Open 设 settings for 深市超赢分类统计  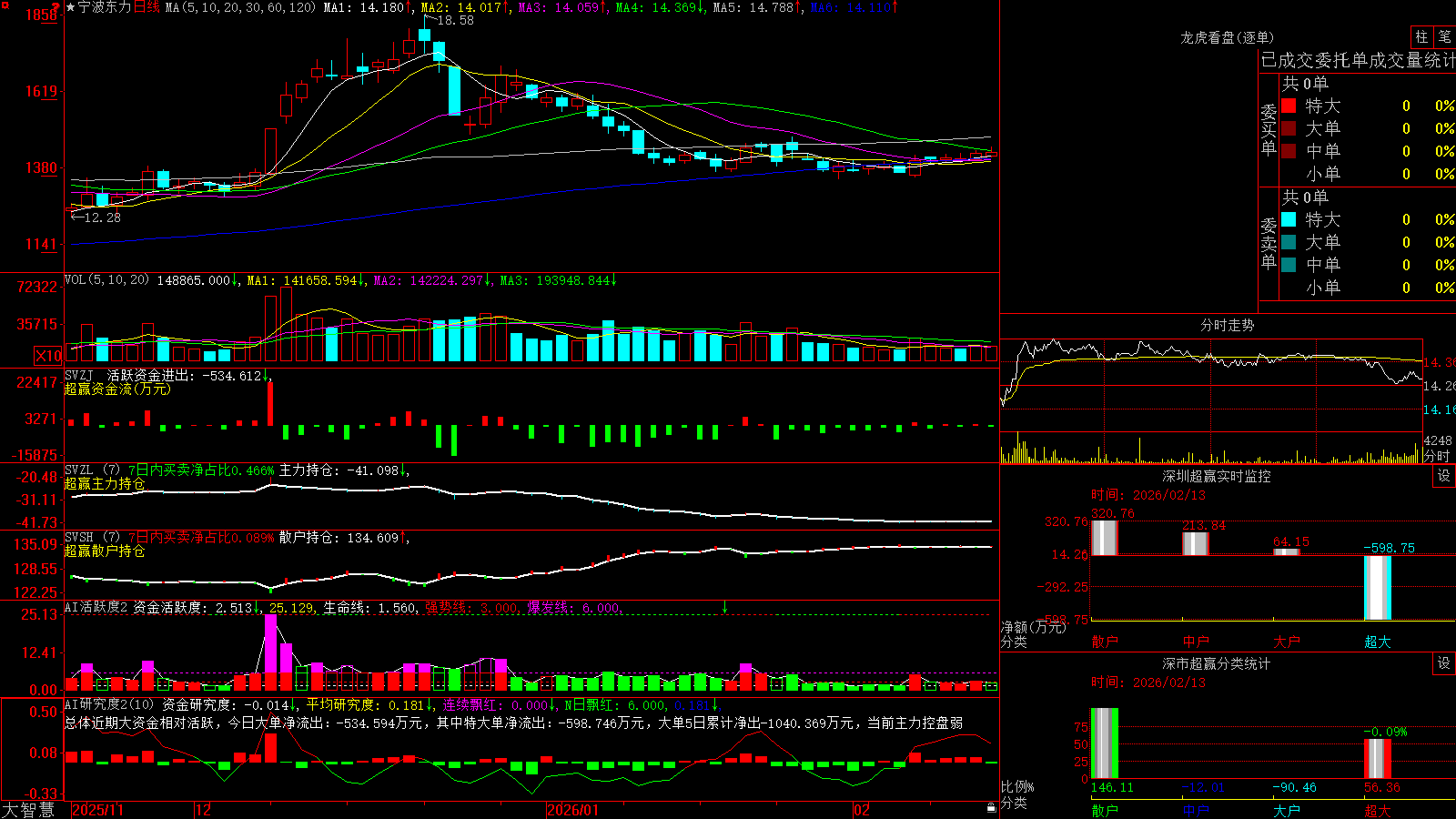[1444, 663]
